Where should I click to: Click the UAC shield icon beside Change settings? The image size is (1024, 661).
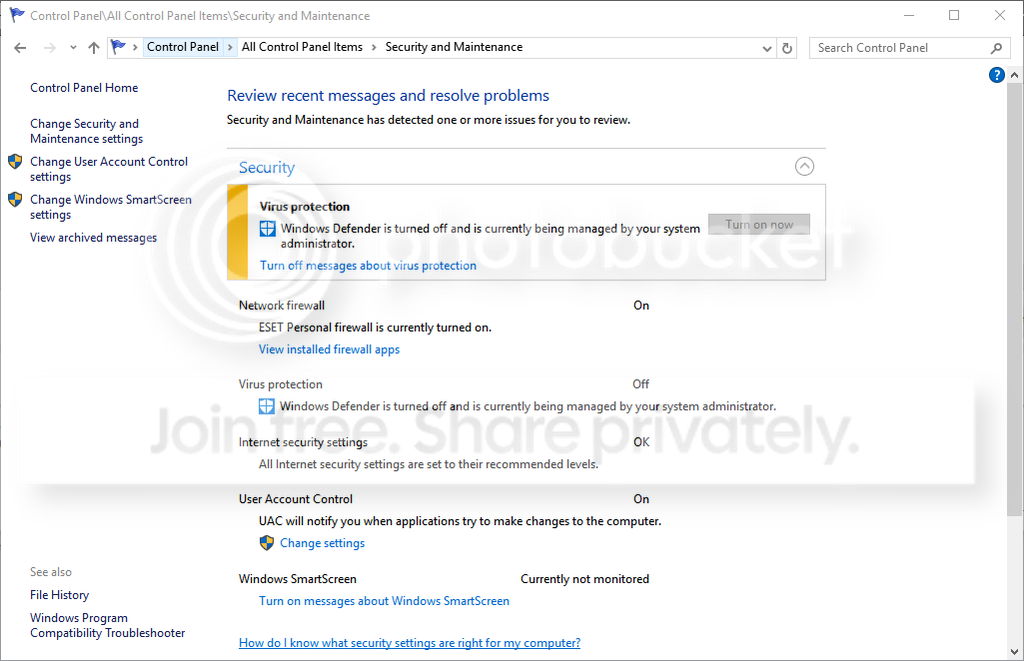[266, 543]
